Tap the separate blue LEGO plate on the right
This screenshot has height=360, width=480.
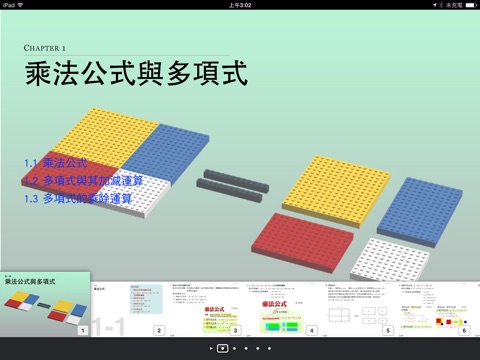[x=420, y=212]
